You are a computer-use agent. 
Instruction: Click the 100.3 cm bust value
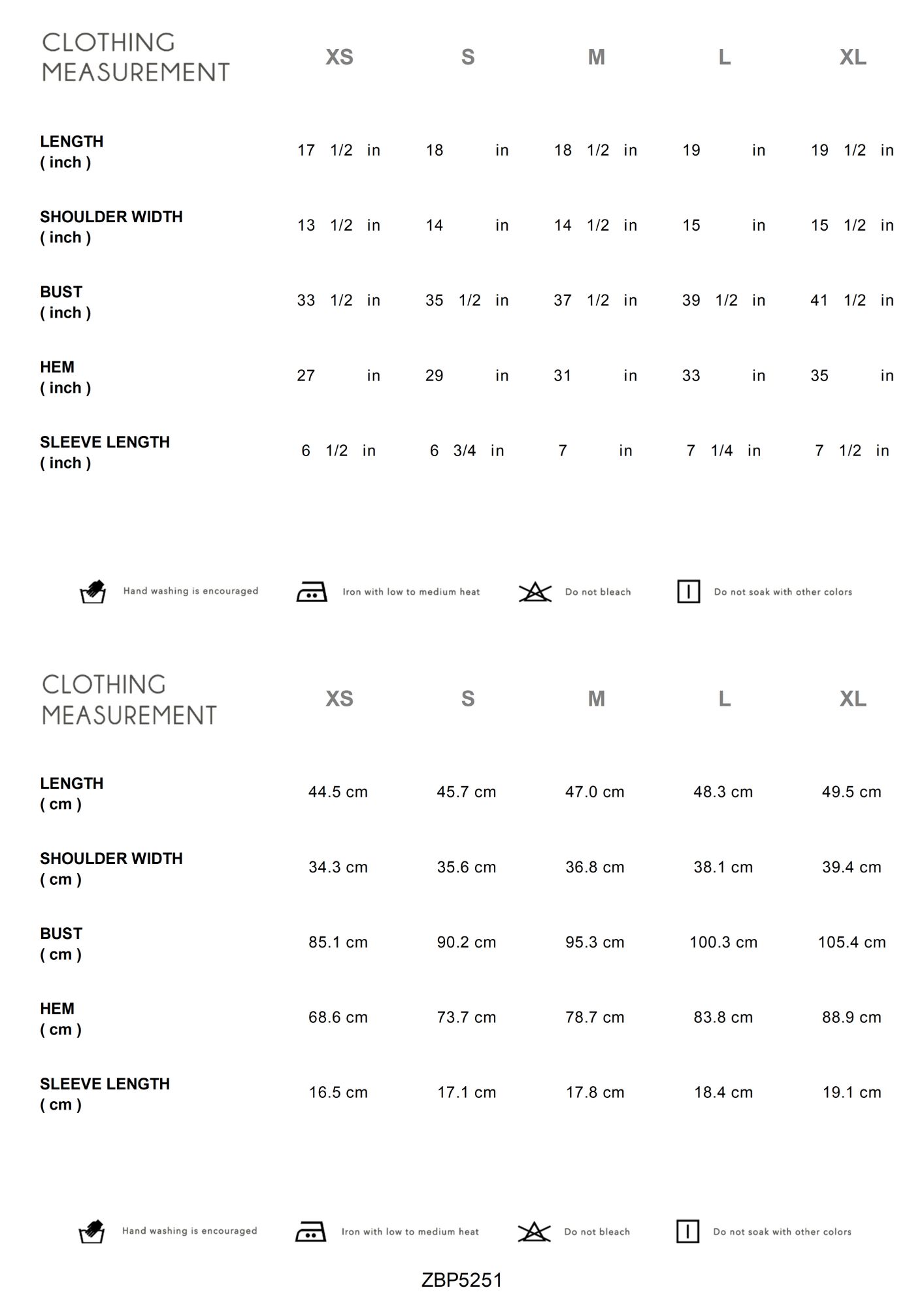(x=723, y=942)
